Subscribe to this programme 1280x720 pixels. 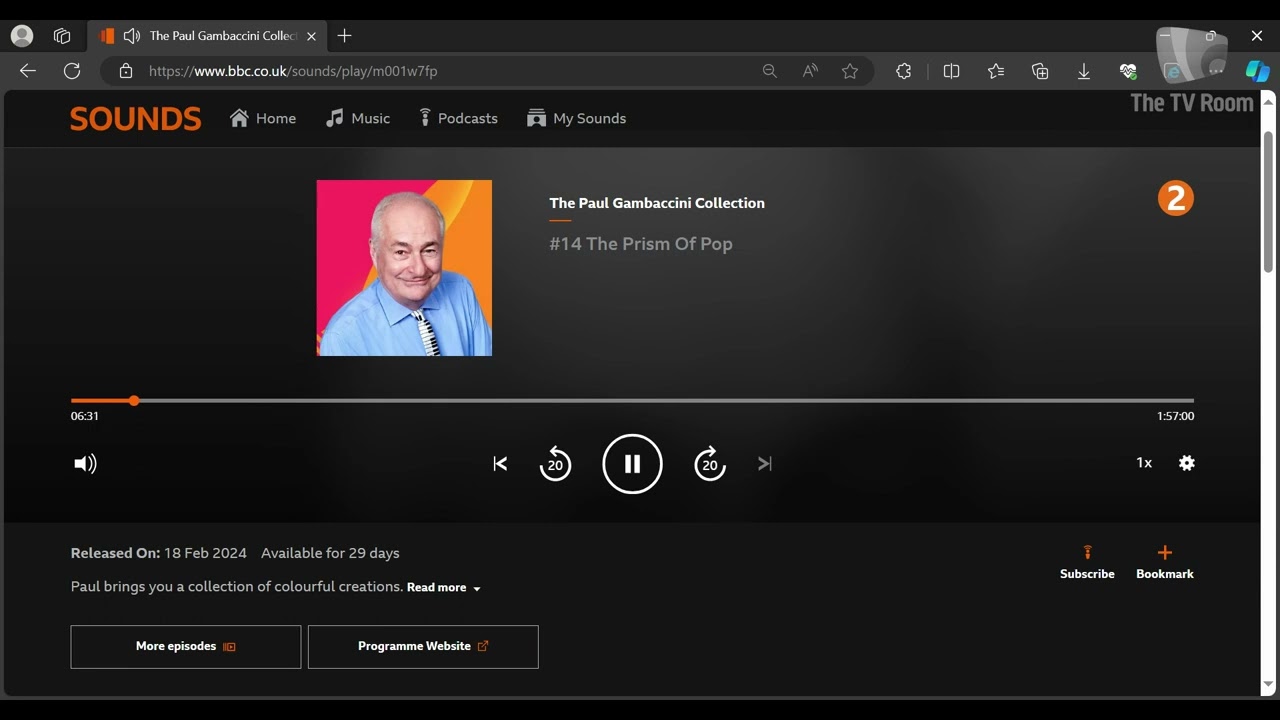(1087, 562)
